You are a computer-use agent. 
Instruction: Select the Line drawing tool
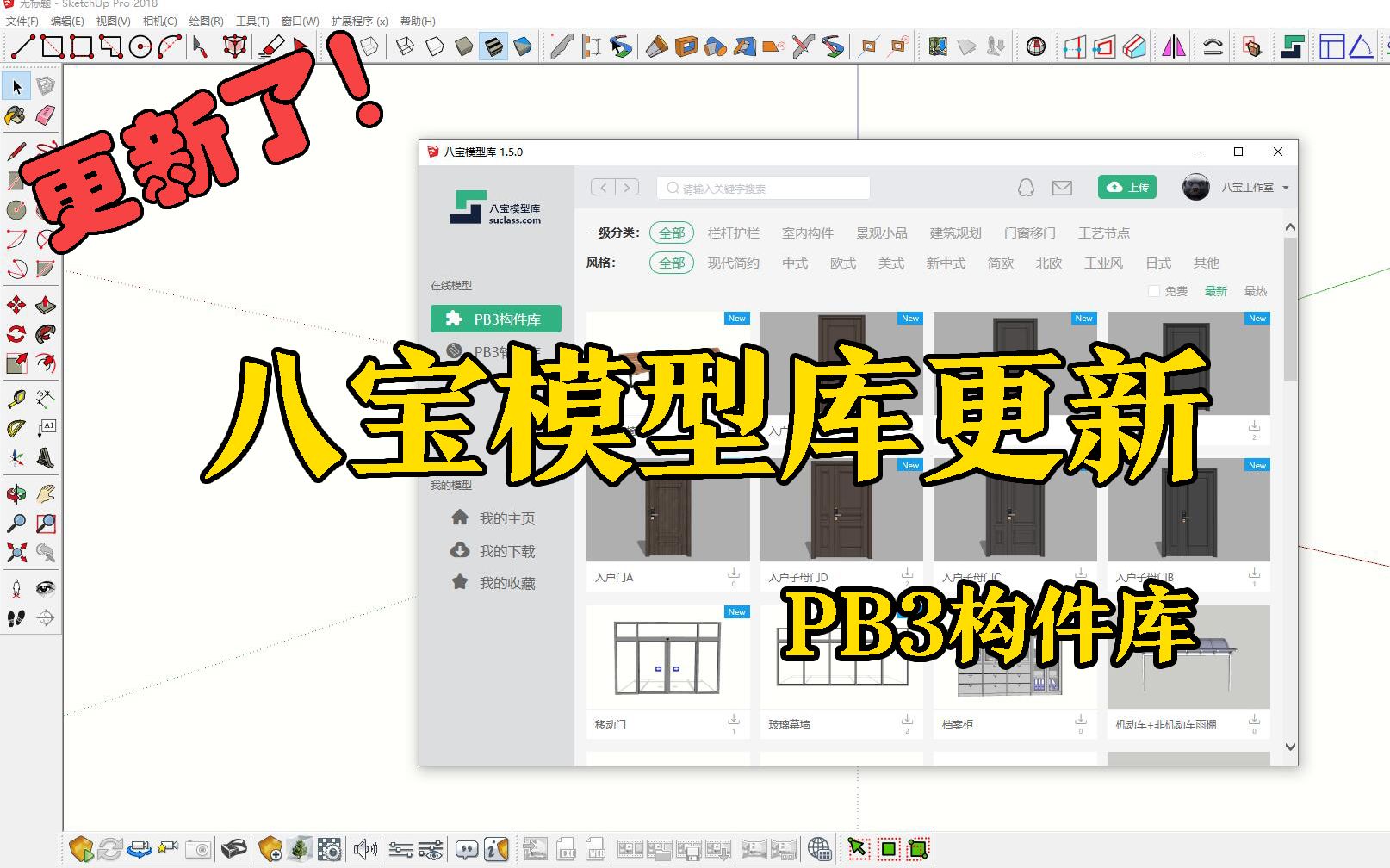coord(22,46)
